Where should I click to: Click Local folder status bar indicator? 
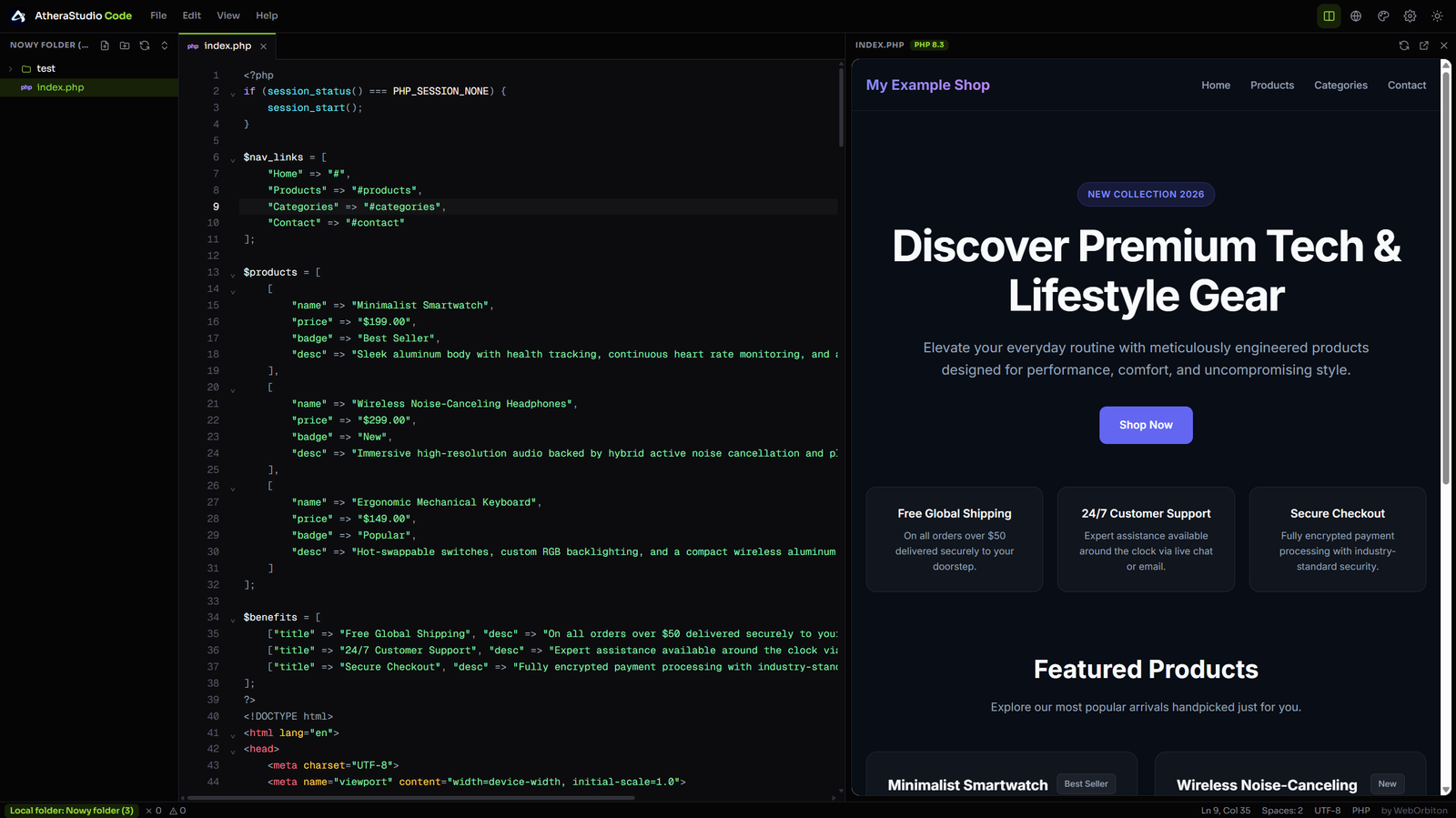pyautogui.click(x=72, y=811)
